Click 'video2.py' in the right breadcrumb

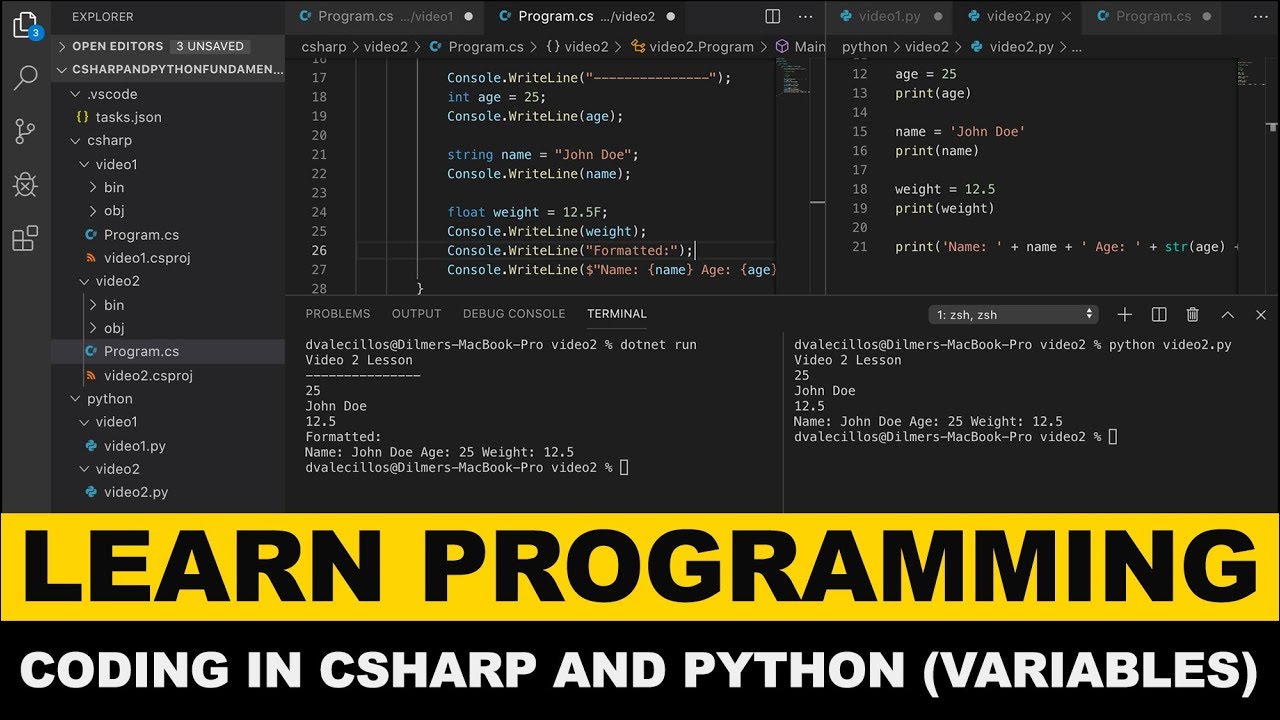(1021, 47)
